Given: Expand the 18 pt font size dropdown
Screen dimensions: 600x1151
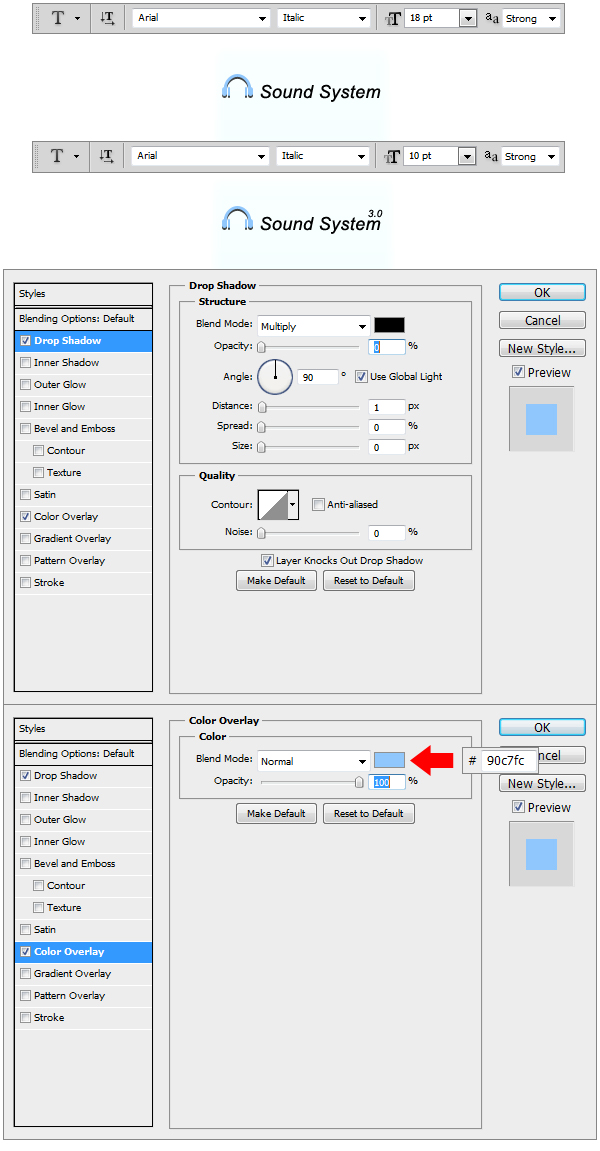Looking at the screenshot, I should [467, 19].
